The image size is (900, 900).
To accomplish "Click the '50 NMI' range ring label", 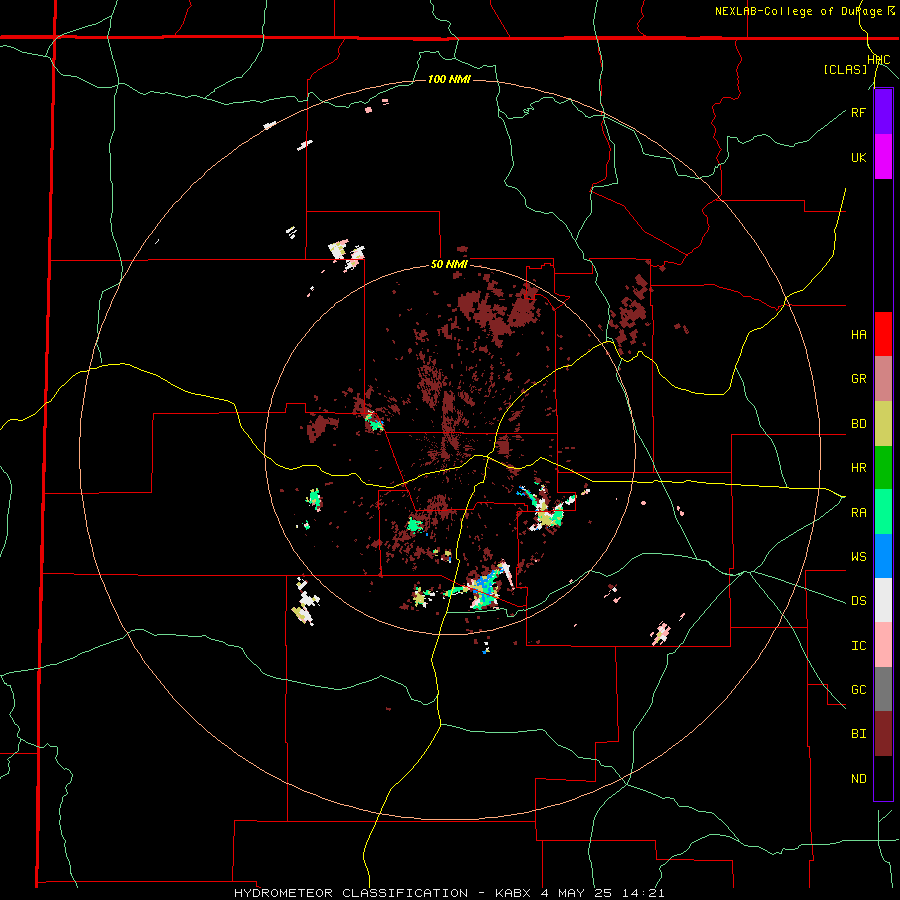I will pyautogui.click(x=449, y=264).
